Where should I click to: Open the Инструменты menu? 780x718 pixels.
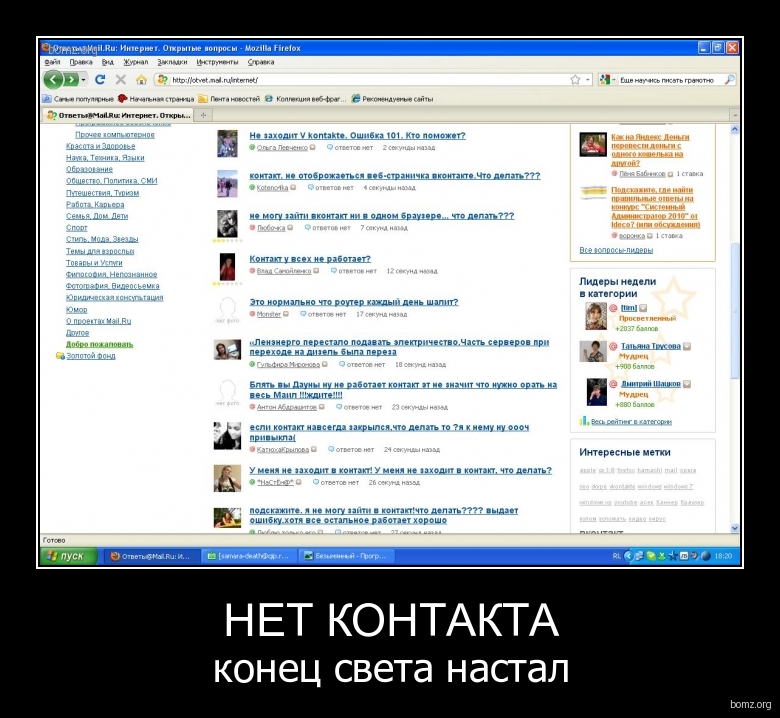point(217,62)
